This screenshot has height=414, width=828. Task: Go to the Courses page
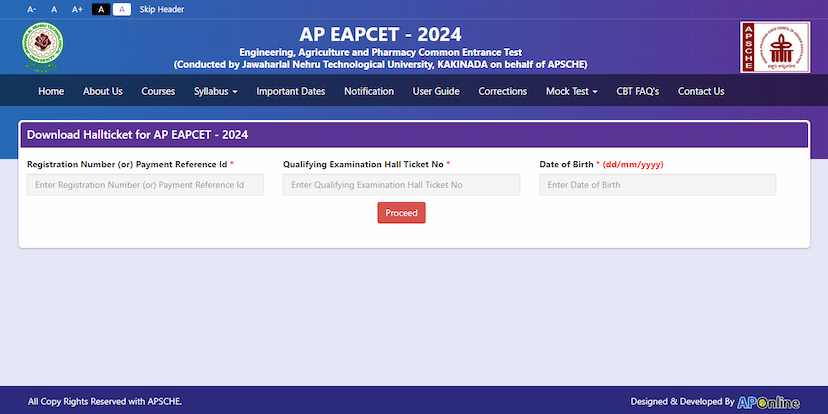click(158, 91)
